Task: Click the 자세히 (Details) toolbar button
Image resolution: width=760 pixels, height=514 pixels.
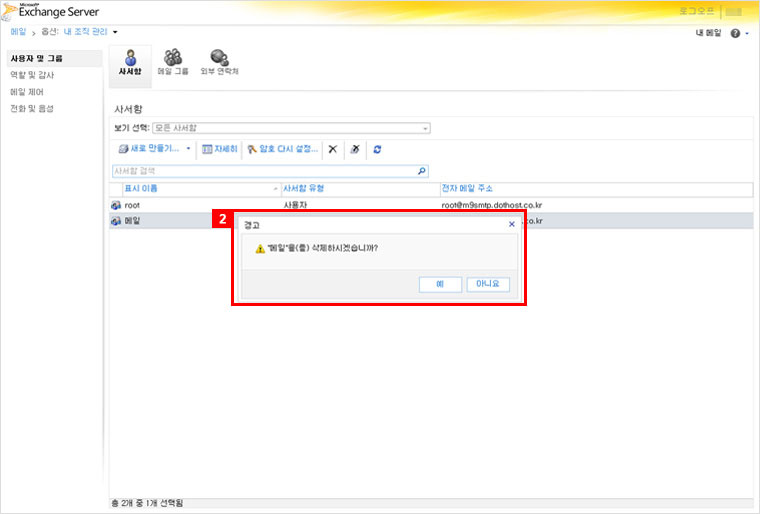Action: [220, 149]
